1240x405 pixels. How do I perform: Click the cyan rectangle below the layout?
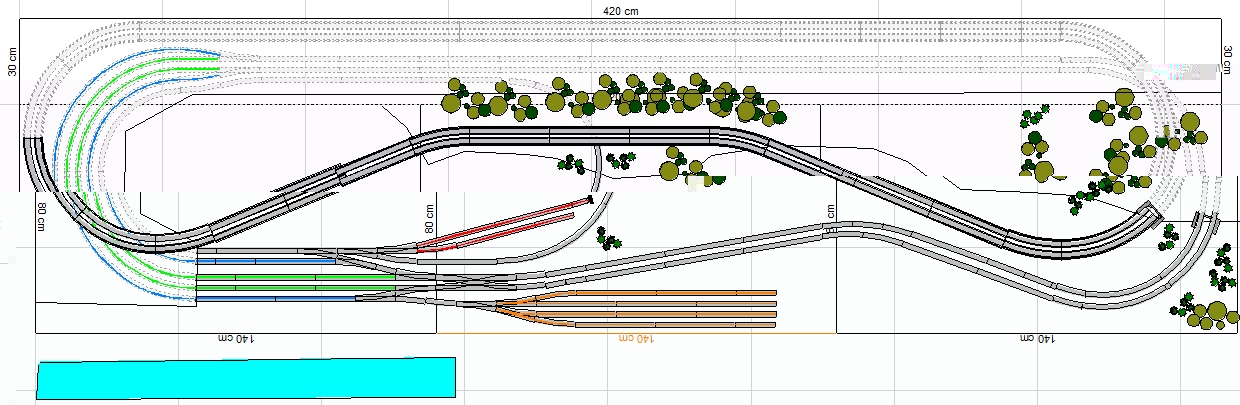point(245,378)
